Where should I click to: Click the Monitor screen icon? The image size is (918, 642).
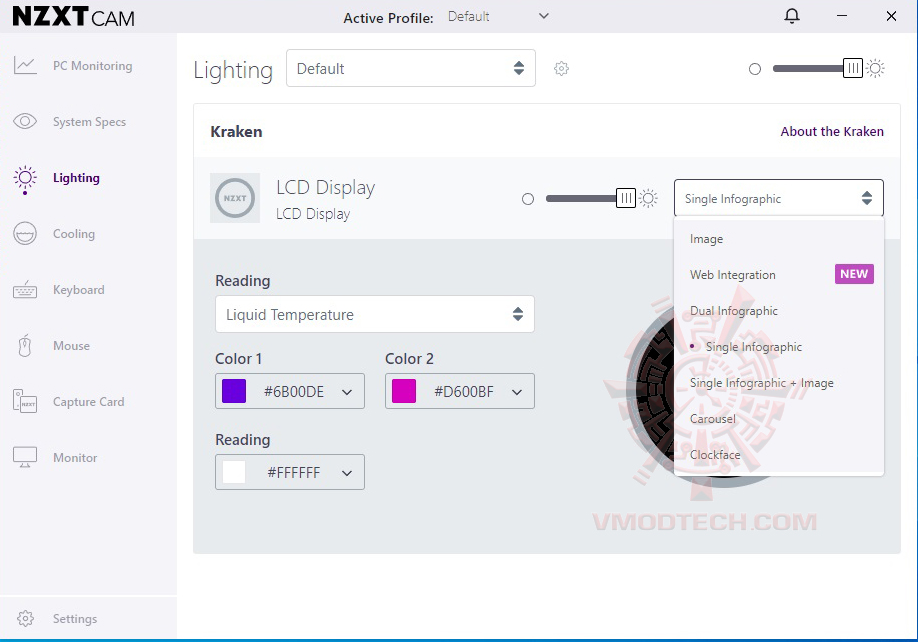tap(25, 457)
